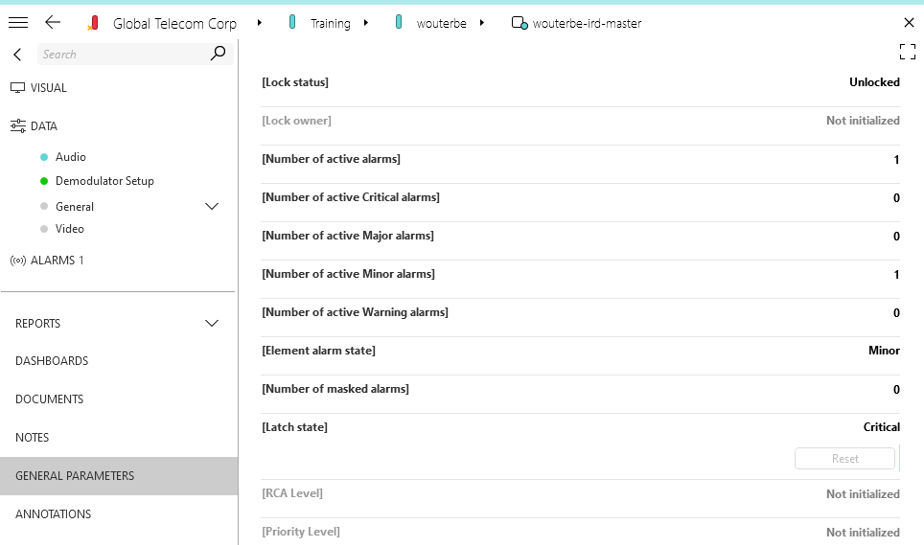Image resolution: width=924 pixels, height=545 pixels.
Task: Click the wouterbe-ird-master element icon
Action: click(x=519, y=23)
